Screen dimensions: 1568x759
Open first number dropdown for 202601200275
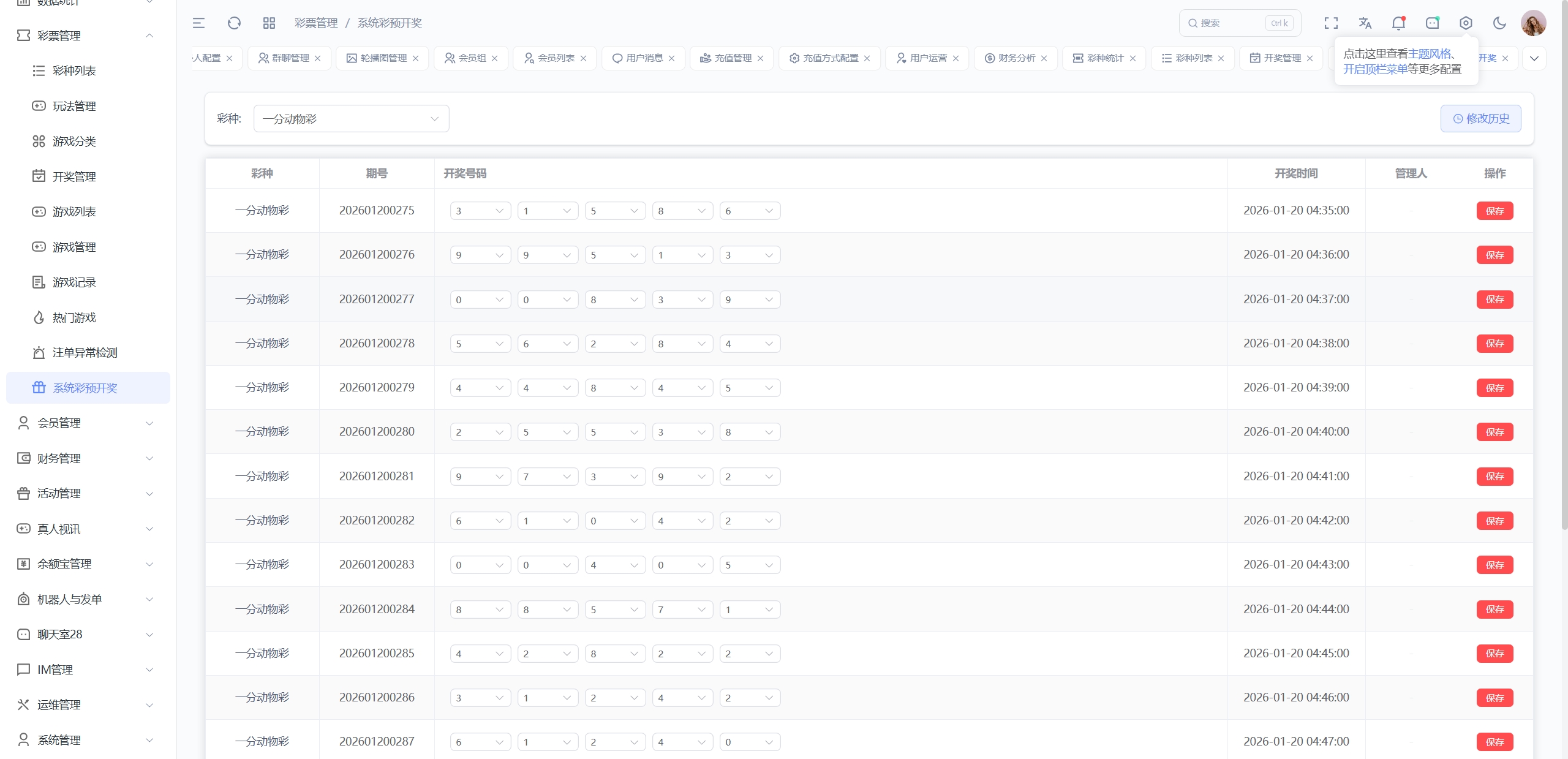click(480, 211)
